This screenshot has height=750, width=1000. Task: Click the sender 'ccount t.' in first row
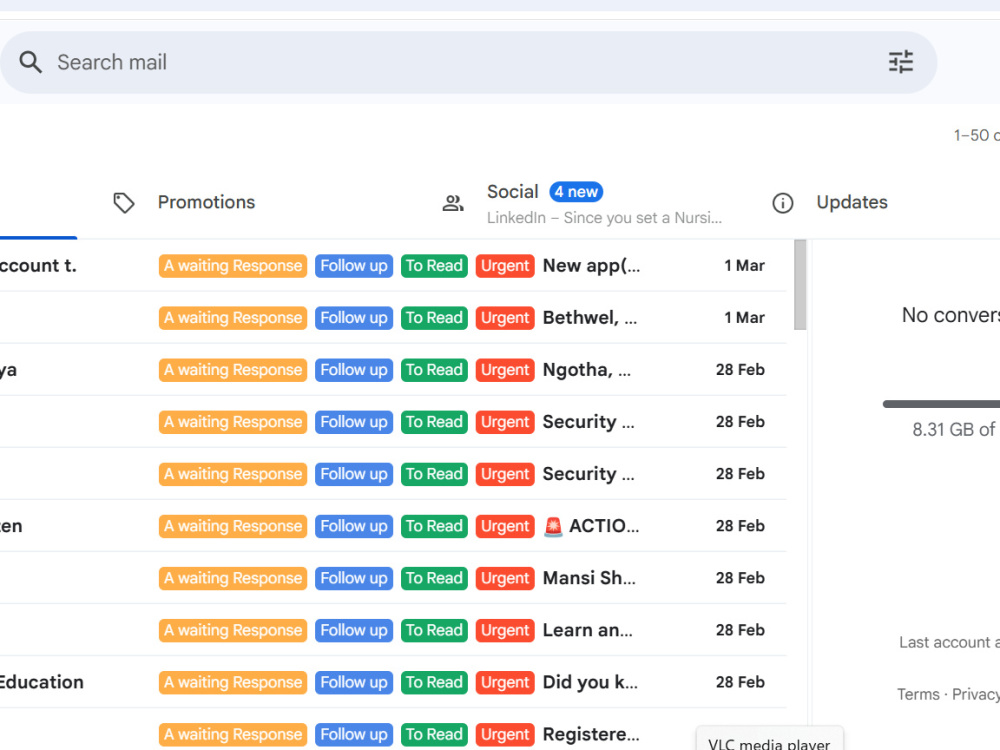point(38,265)
